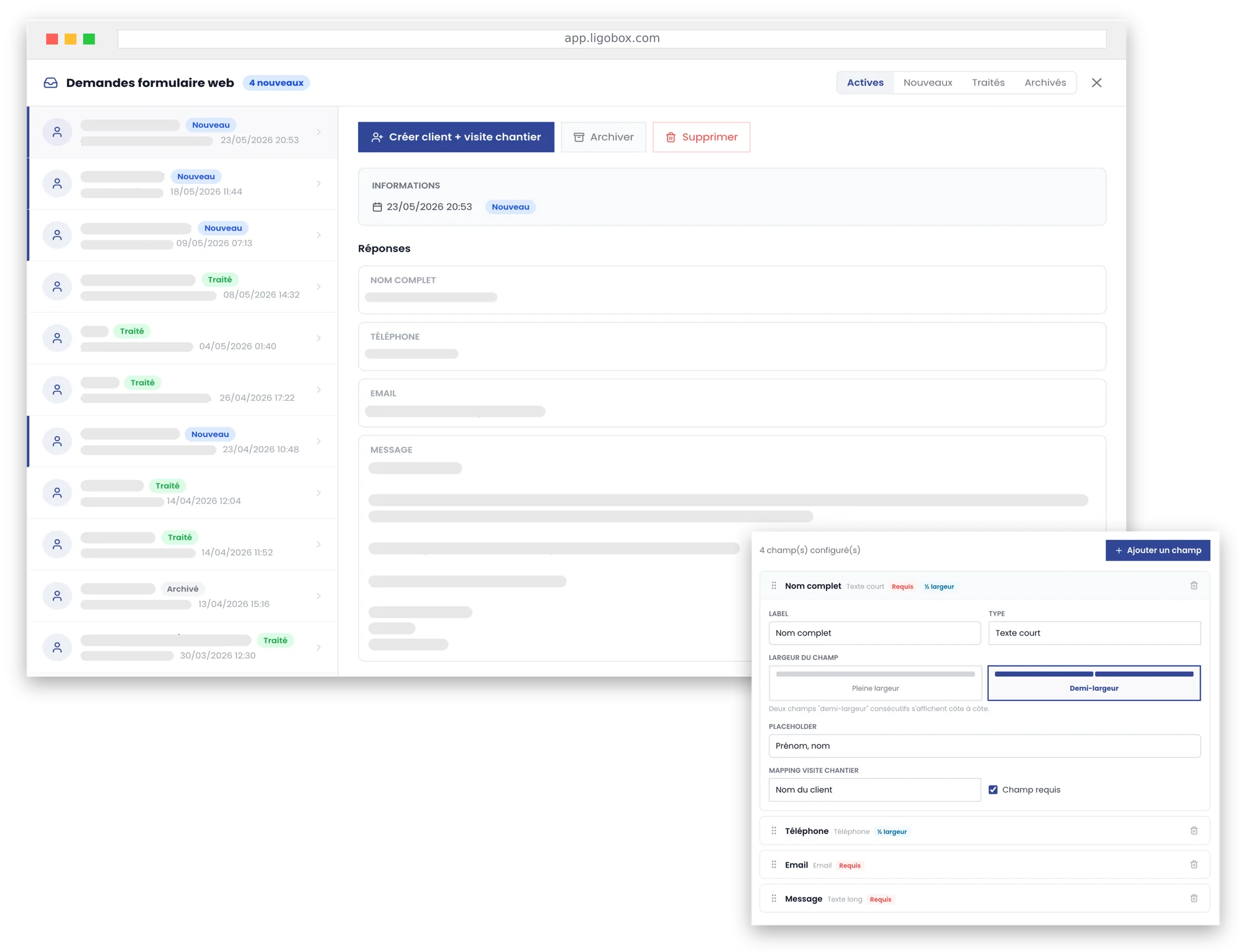The image size is (1243, 952).
Task: Click the yellow window minimize dot
Action: [x=71, y=39]
